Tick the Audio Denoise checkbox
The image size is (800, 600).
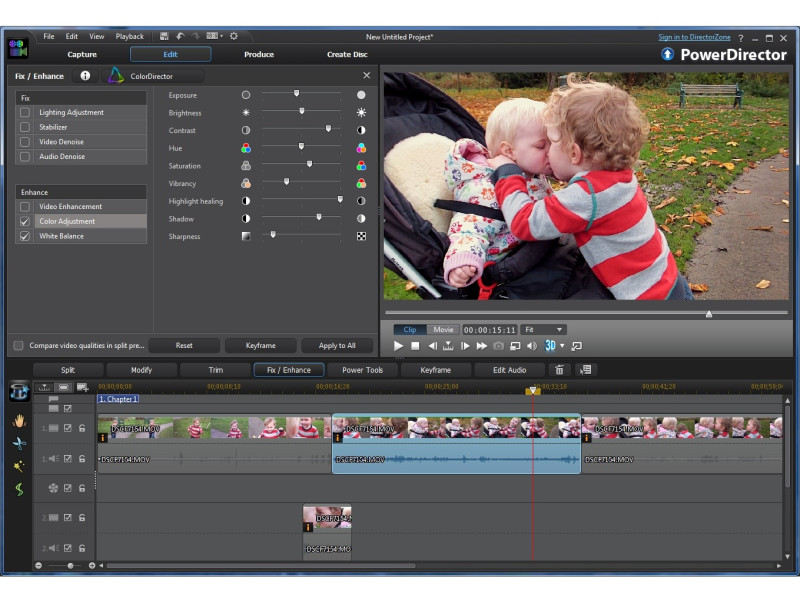(24, 157)
